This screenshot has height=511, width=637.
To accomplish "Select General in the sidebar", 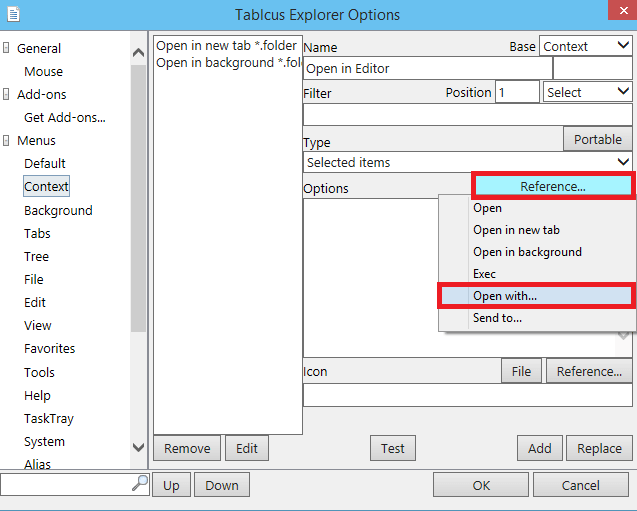I will point(39,48).
